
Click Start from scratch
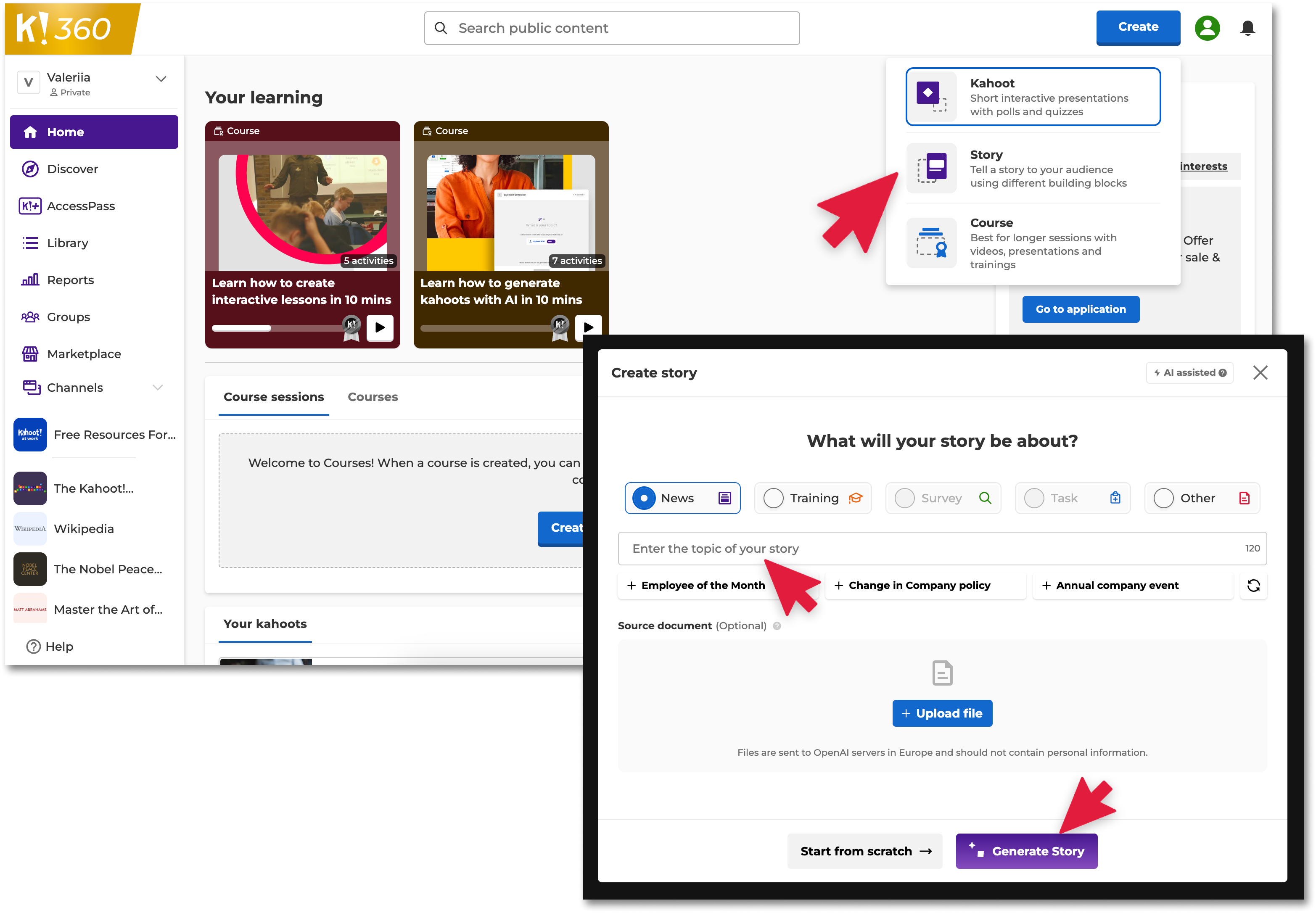[864, 851]
